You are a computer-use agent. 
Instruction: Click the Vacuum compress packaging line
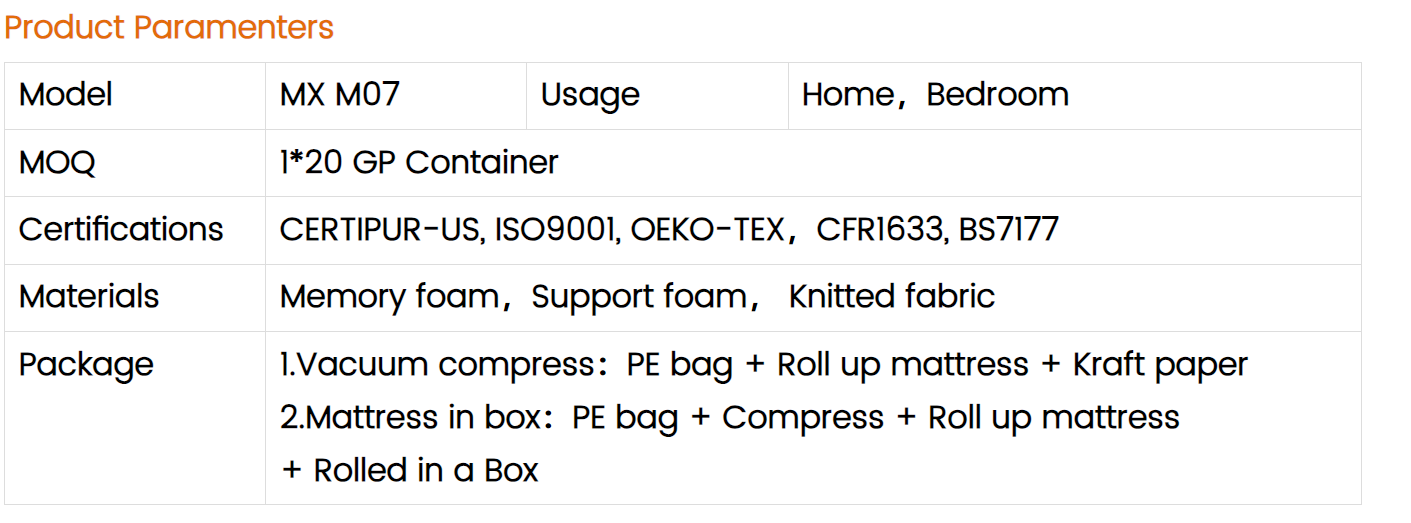(764, 365)
